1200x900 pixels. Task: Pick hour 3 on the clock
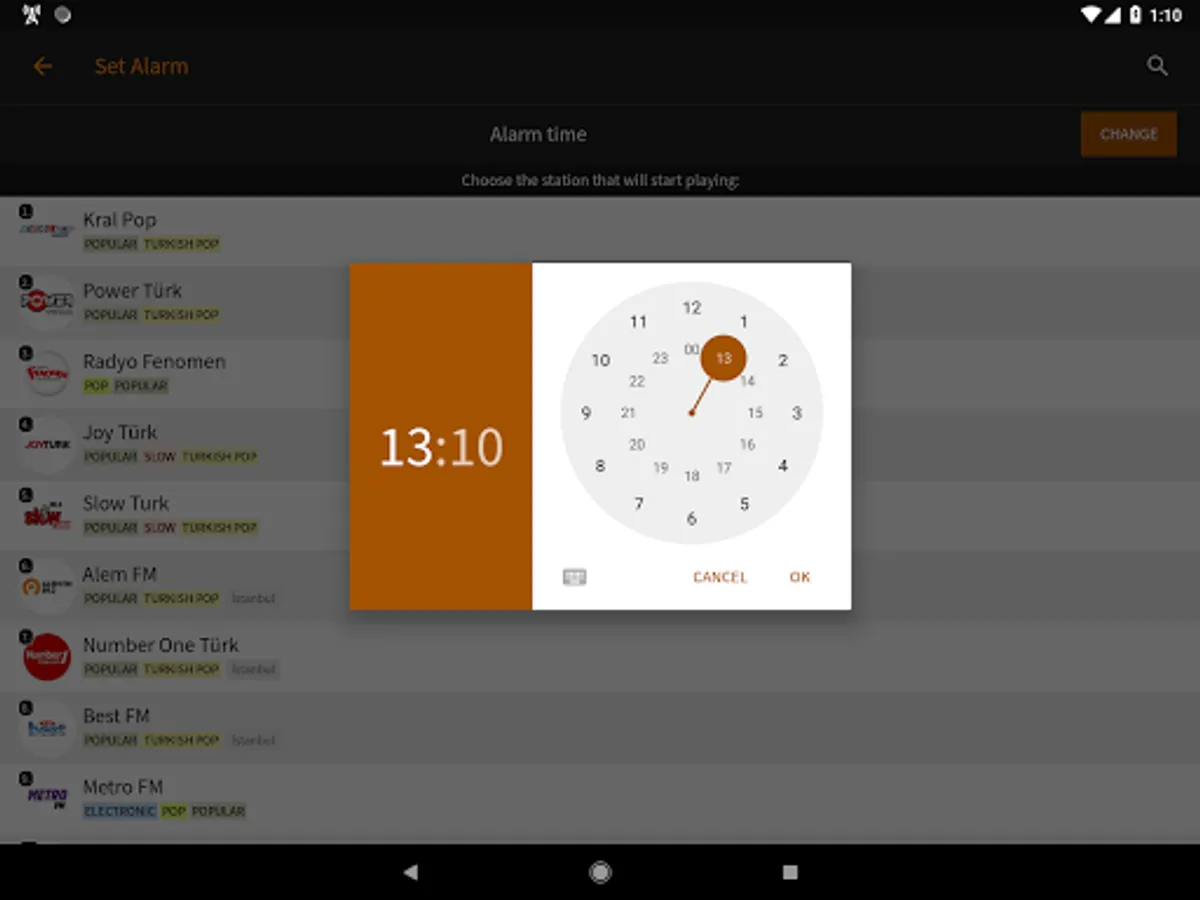[797, 413]
